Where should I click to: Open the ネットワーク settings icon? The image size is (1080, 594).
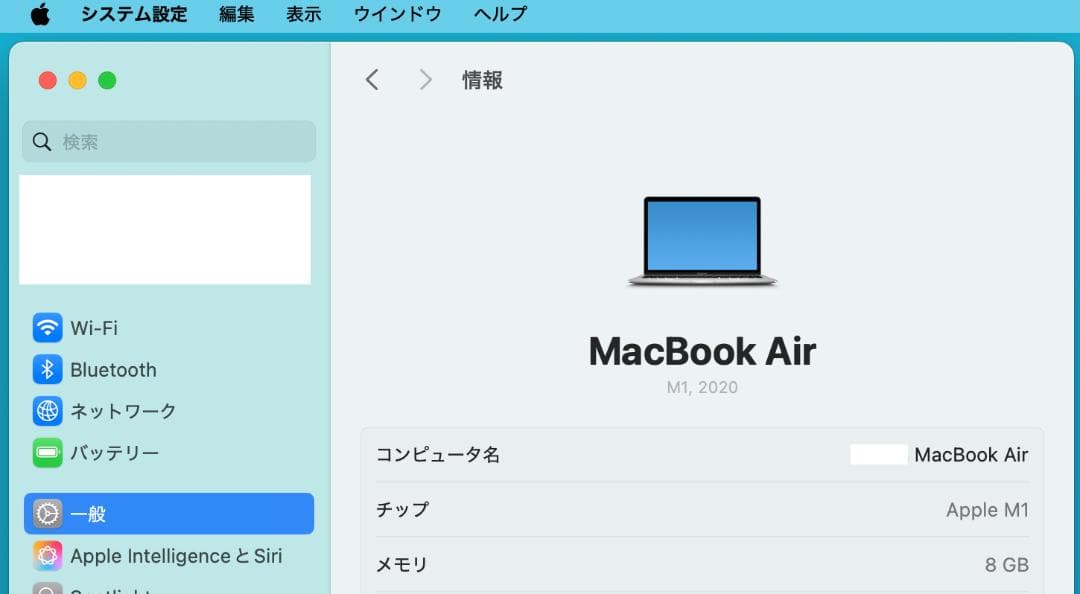(x=47, y=411)
